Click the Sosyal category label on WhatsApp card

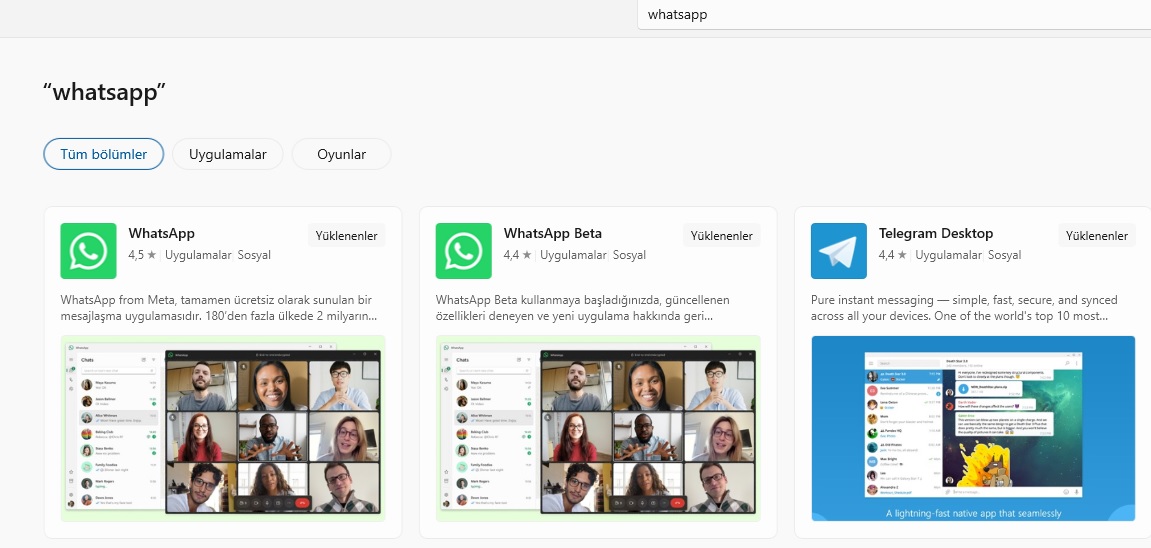pos(254,255)
